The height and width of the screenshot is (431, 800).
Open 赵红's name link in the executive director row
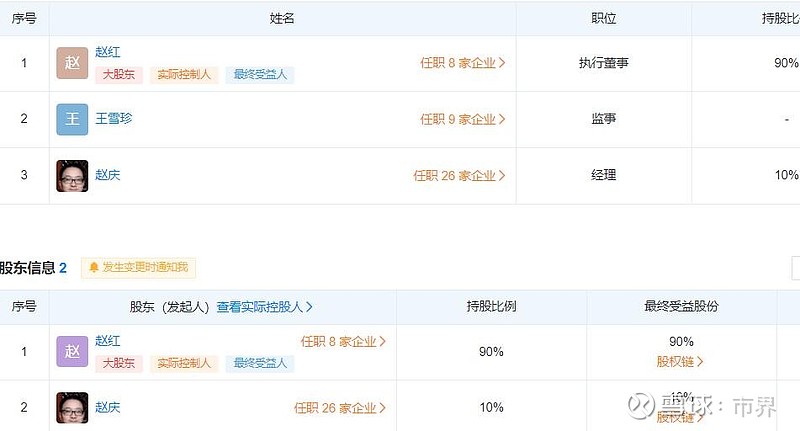[x=108, y=52]
